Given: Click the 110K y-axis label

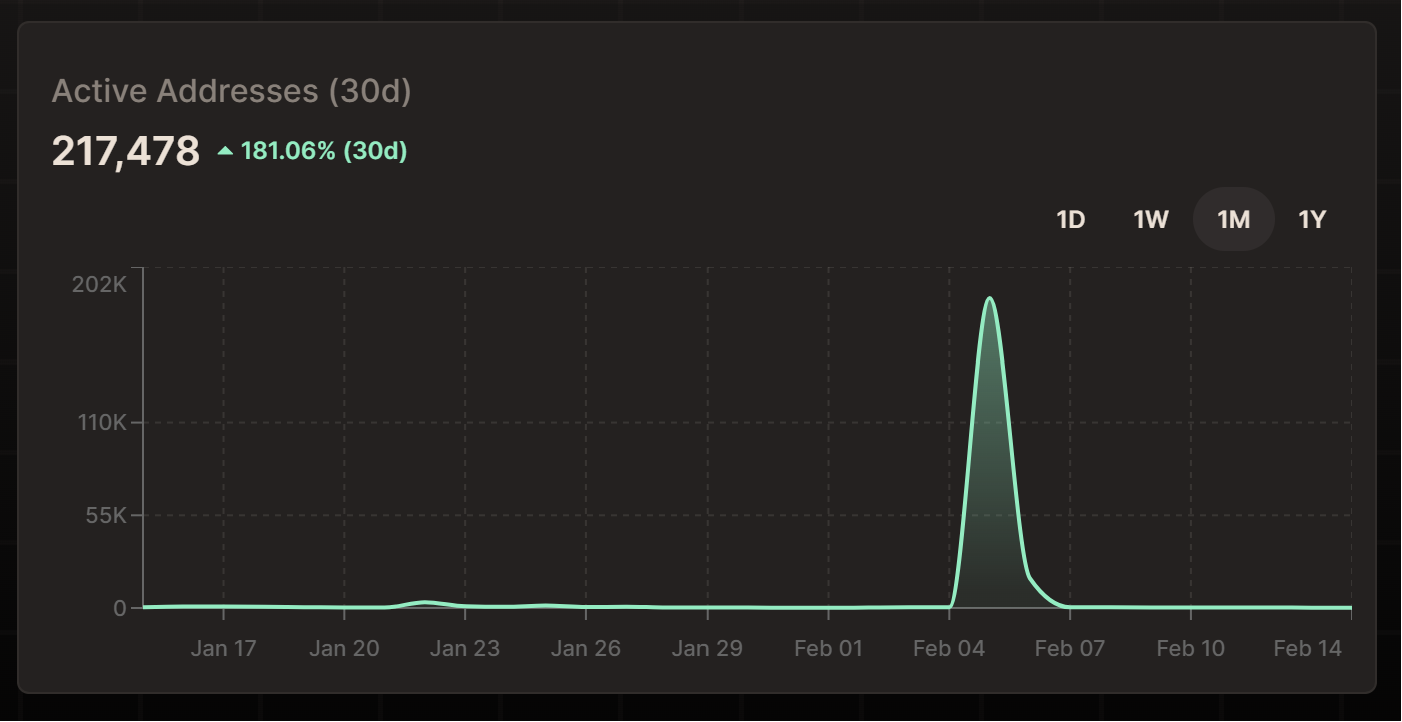Looking at the screenshot, I should point(102,423).
